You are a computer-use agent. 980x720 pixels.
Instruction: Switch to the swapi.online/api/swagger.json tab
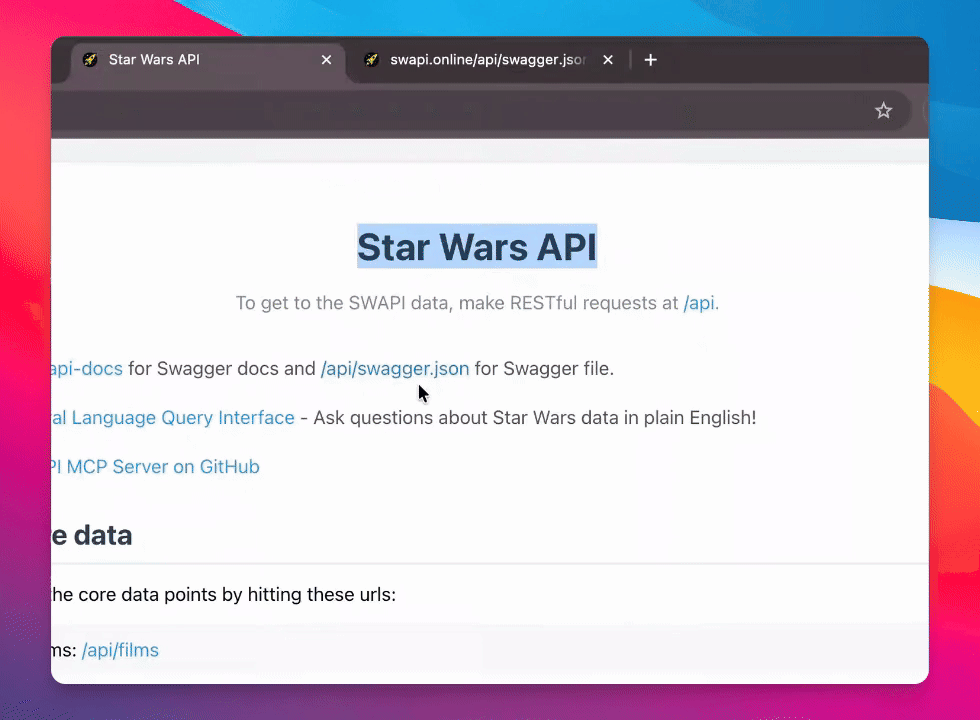pos(488,60)
